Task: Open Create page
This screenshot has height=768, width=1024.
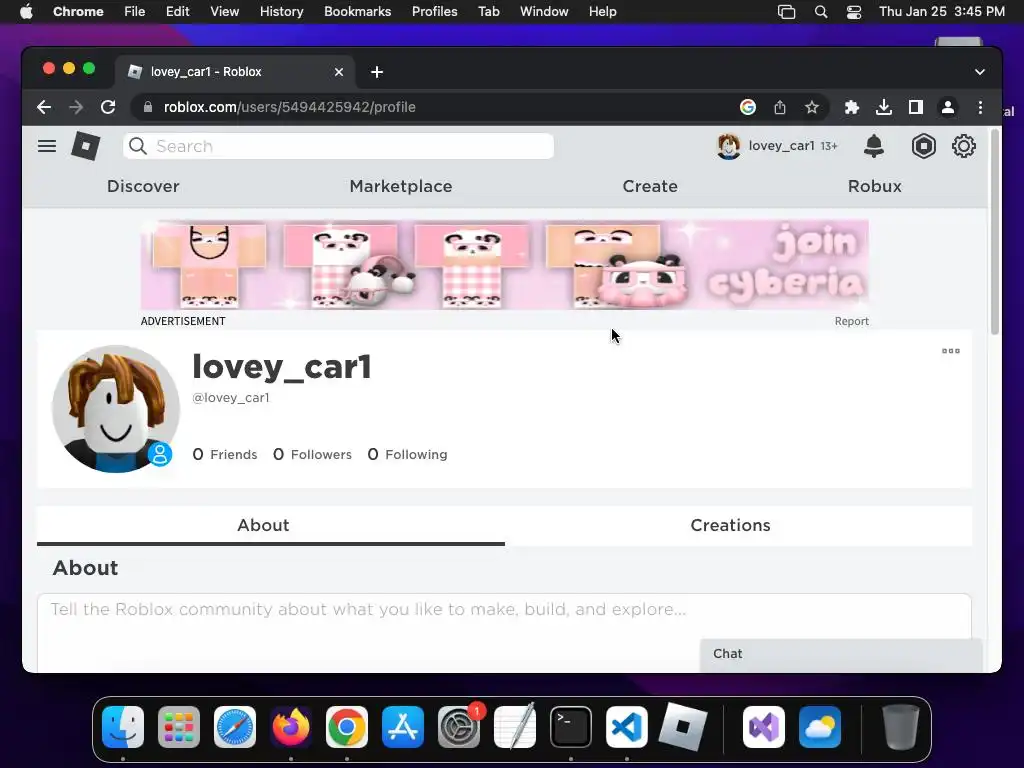Action: pos(650,186)
